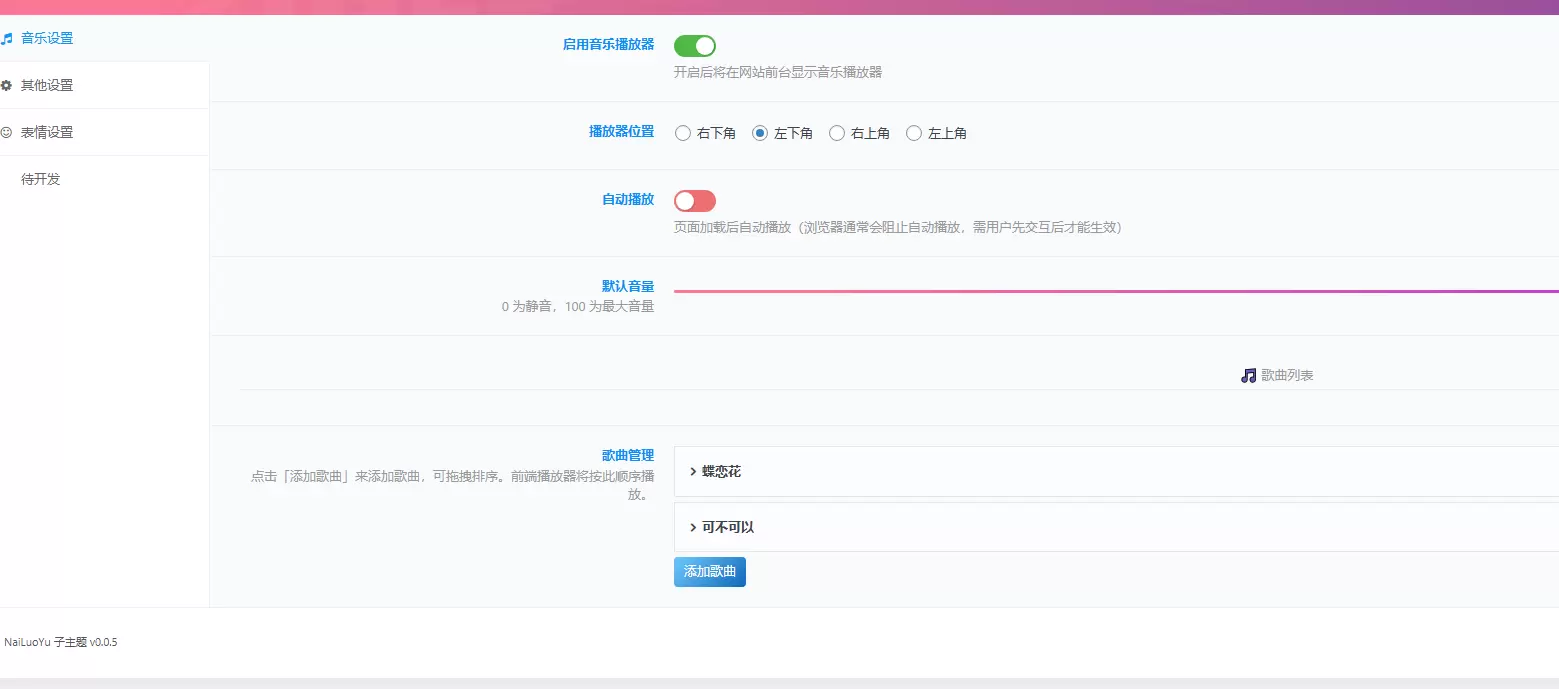Expand the 蝶恋花 song chevron
This screenshot has width=1559, height=689.
693,471
